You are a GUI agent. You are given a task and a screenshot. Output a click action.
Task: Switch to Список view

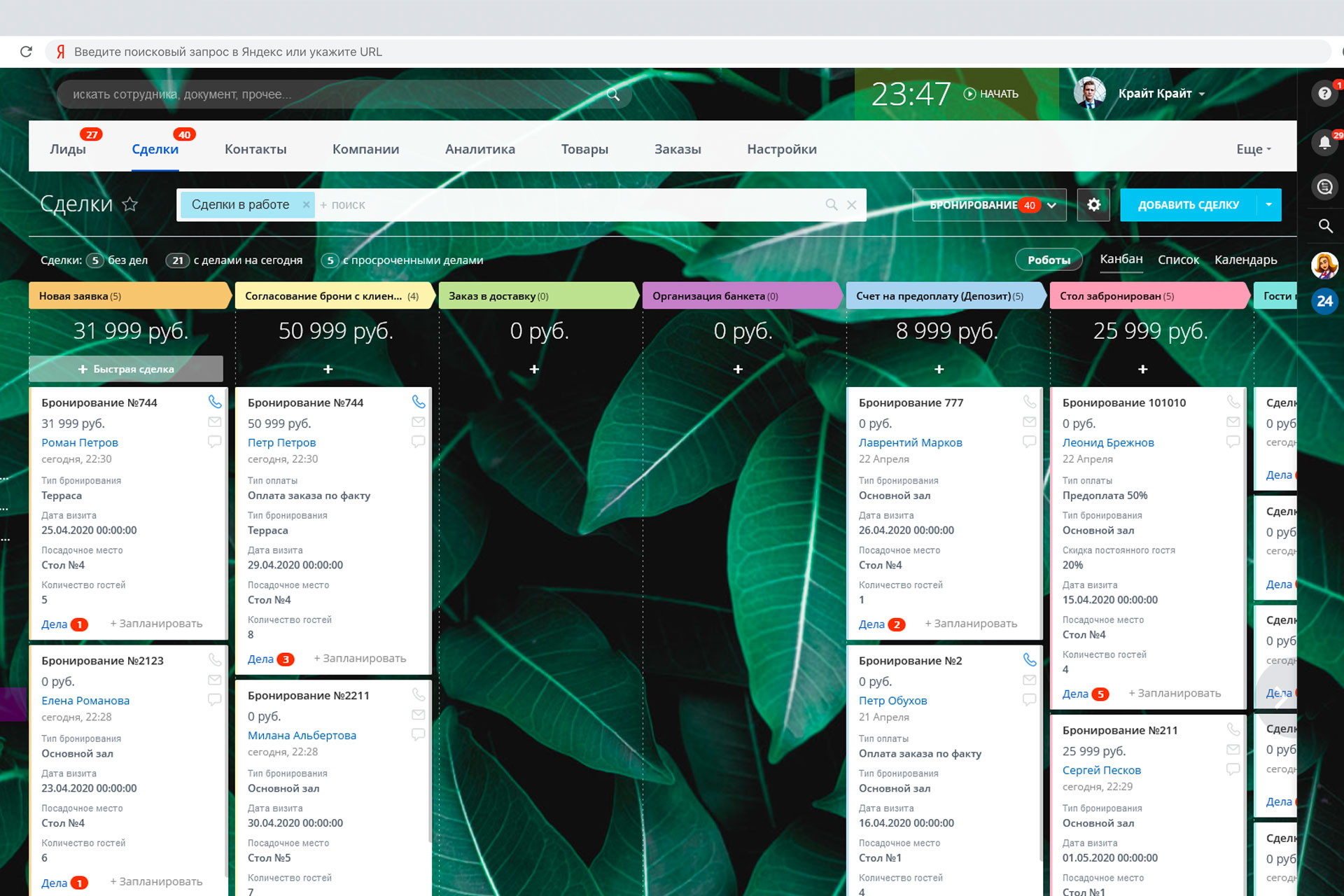click(1178, 260)
